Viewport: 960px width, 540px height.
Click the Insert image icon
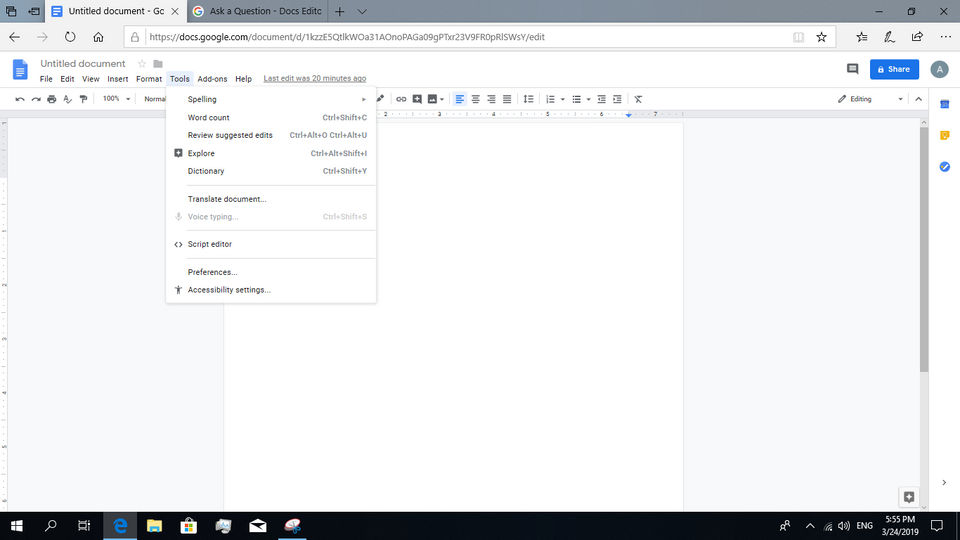pyautogui.click(x=432, y=99)
